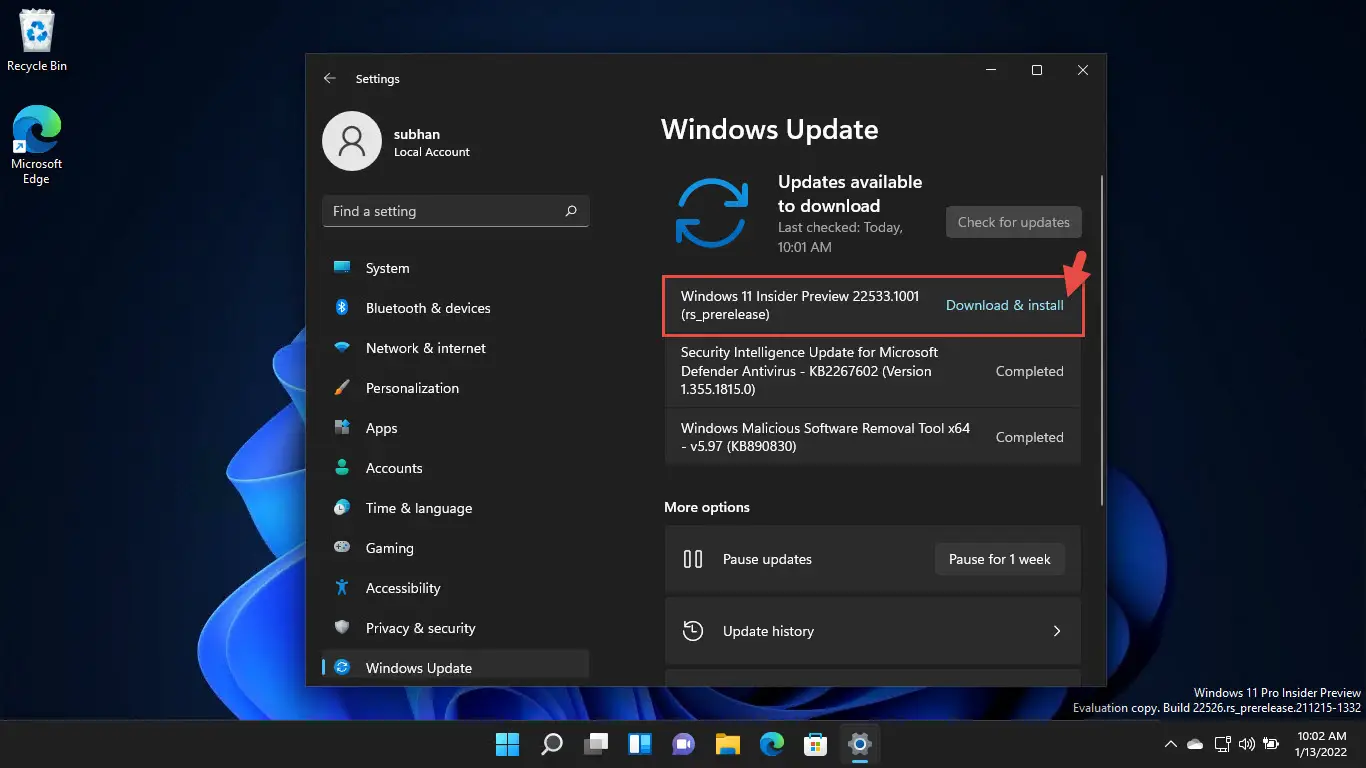Go to Bluetooth & devices settings
This screenshot has width=1366, height=768.
click(x=455, y=308)
